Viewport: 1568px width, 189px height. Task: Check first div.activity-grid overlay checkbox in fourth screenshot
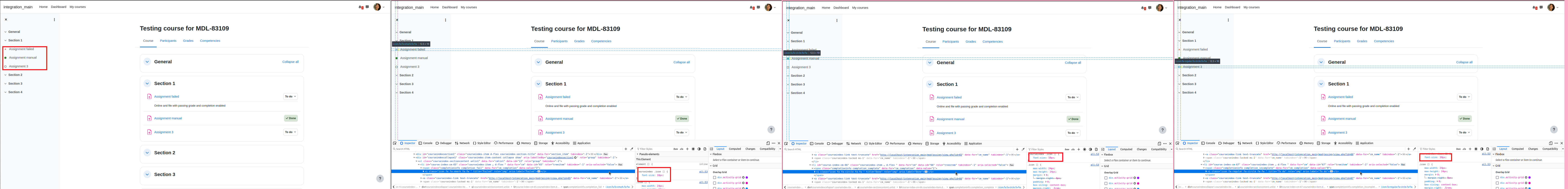1497,178
